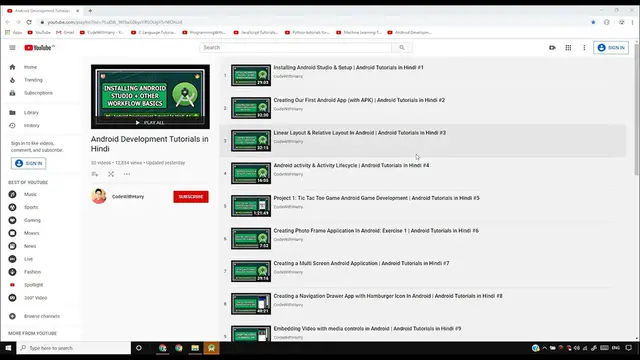Open playlist more options ellipsis
This screenshot has width=640, height=360.
[x=127, y=174]
